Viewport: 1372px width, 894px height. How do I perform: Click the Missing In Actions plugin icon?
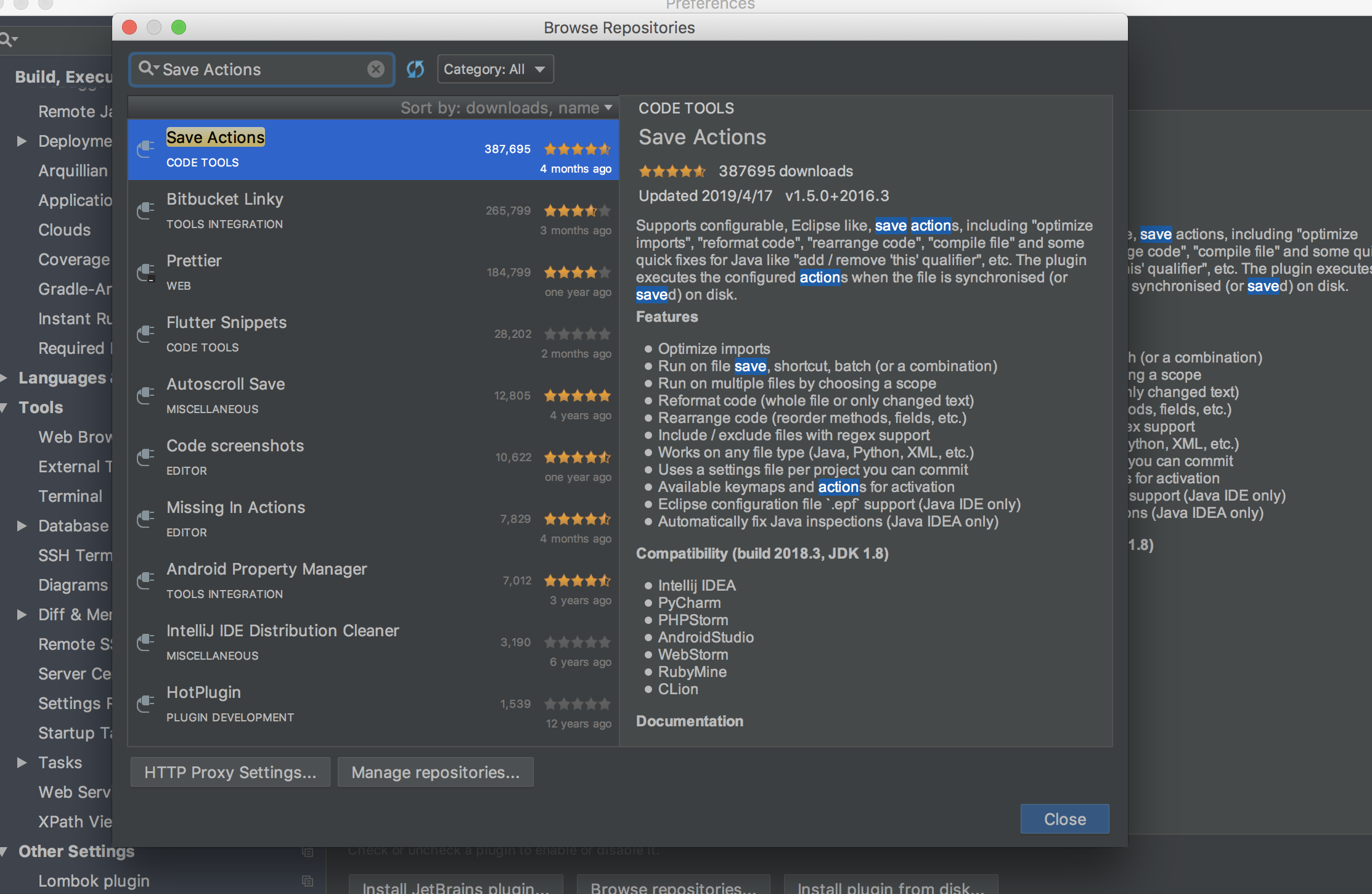coord(145,519)
